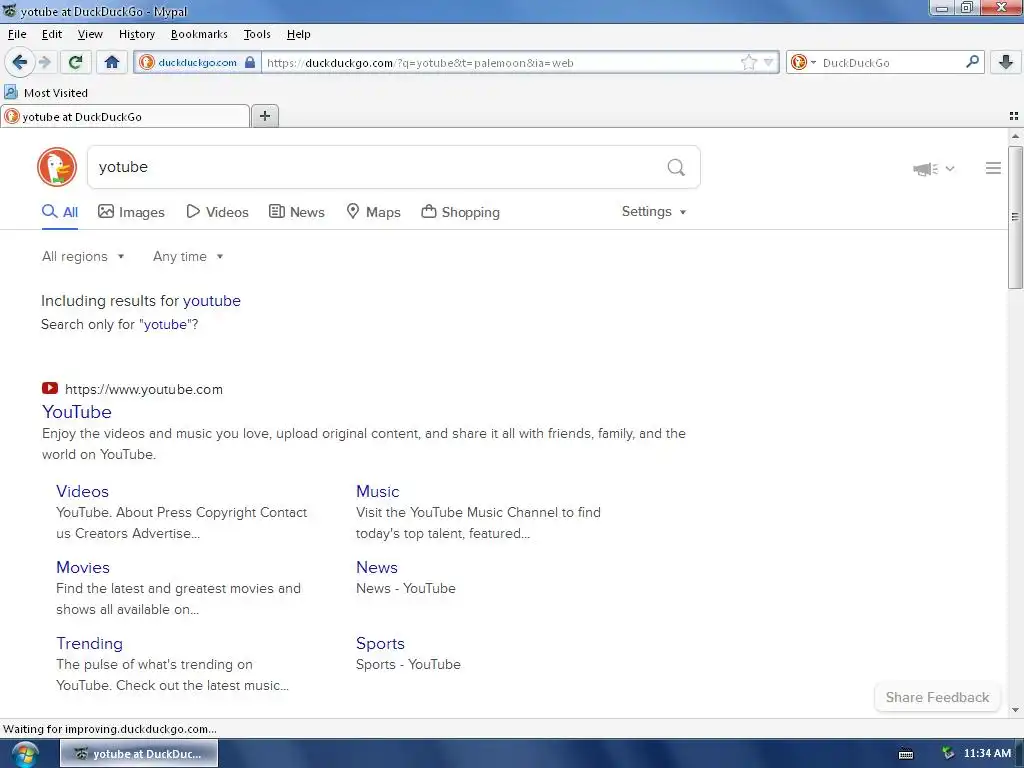Switch to News results tab

tap(296, 212)
